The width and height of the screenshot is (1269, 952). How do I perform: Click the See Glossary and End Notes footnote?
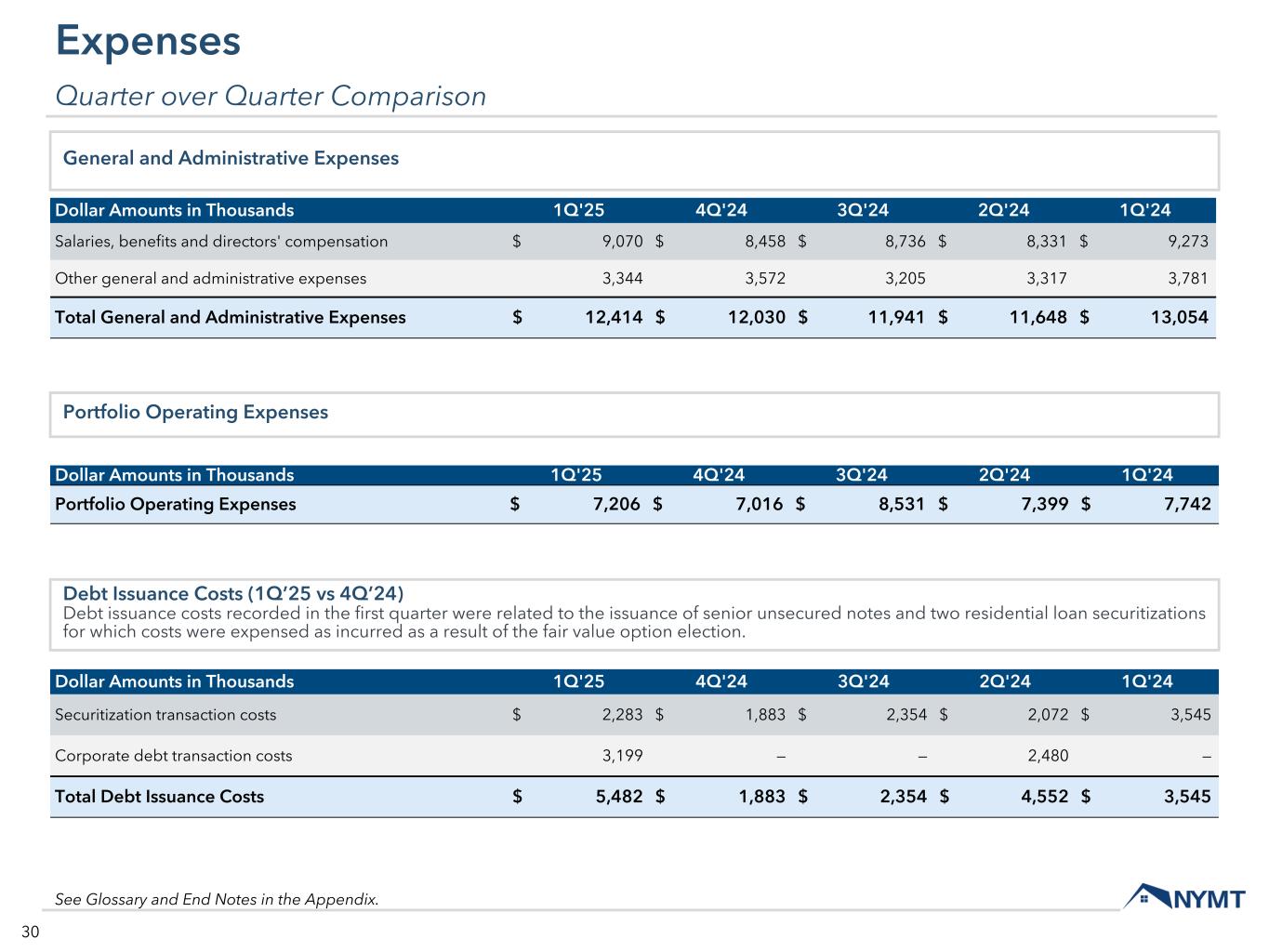point(217,899)
